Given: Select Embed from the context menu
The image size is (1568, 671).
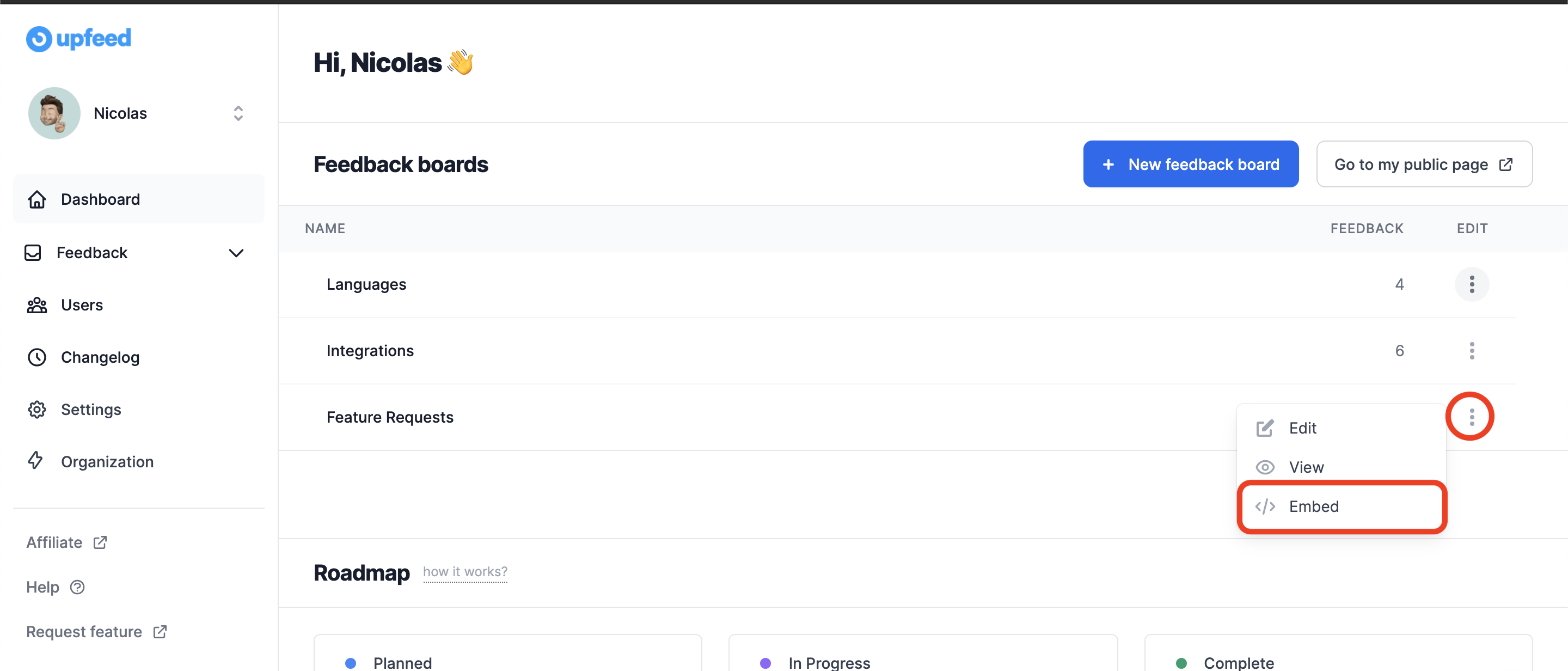Looking at the screenshot, I should (x=1313, y=507).
